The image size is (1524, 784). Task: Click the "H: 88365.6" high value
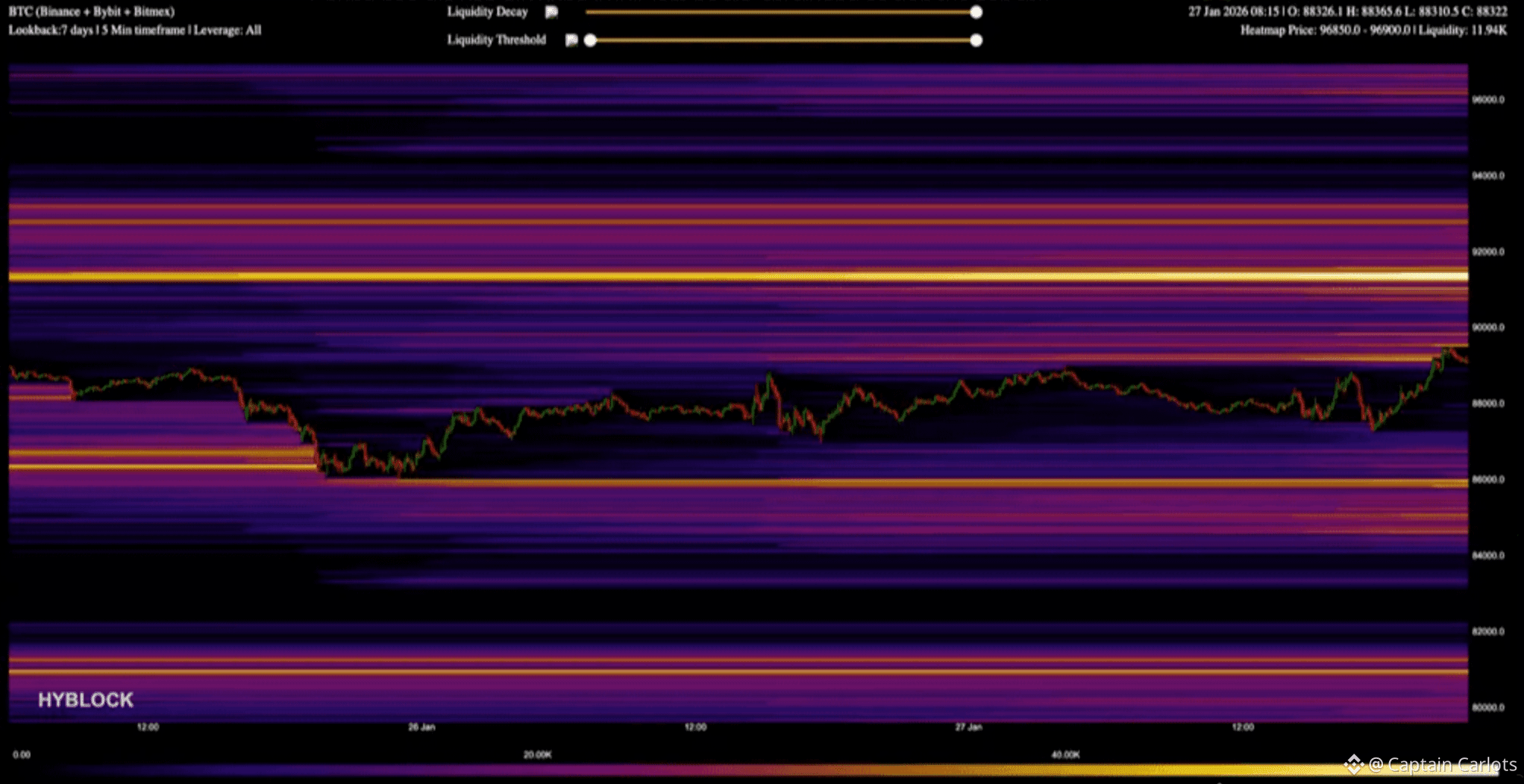(x=1373, y=11)
